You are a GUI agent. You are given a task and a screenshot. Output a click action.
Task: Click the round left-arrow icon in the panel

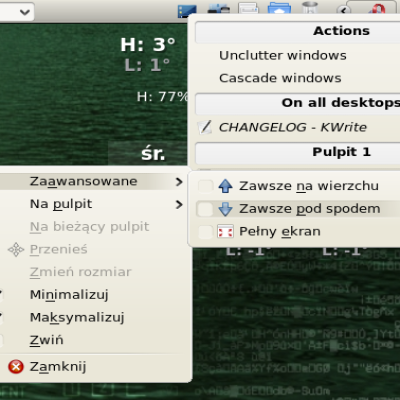click(x=344, y=10)
